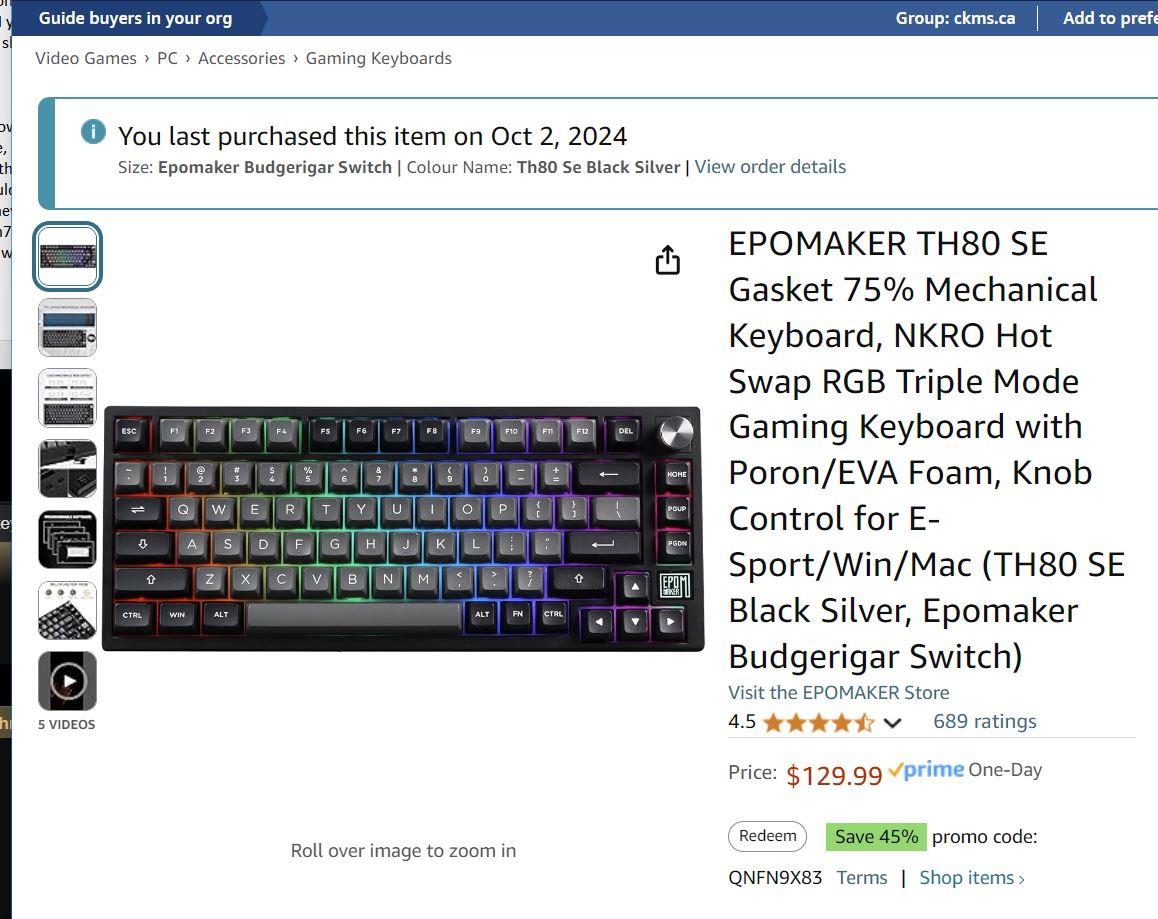
Task: Select the fifth thumbnail with stacked layers
Action: pos(67,539)
